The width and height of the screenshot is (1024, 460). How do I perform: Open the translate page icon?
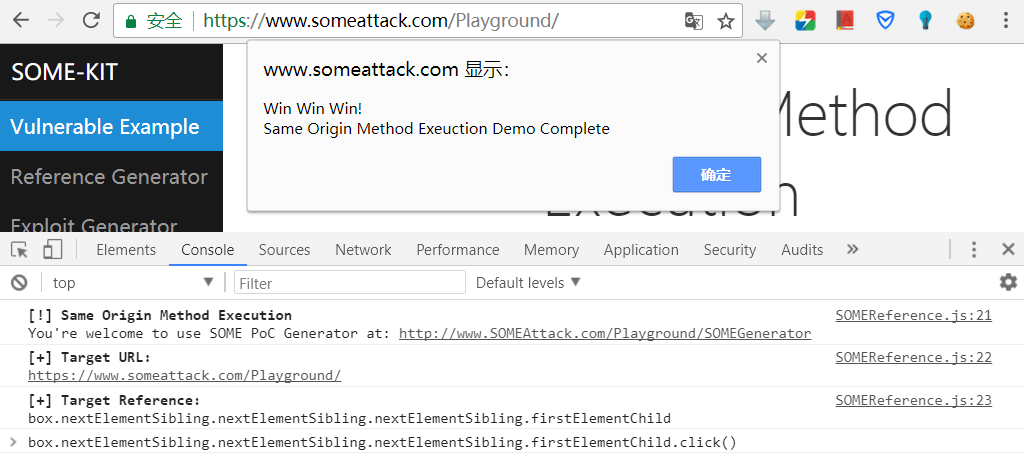[694, 21]
